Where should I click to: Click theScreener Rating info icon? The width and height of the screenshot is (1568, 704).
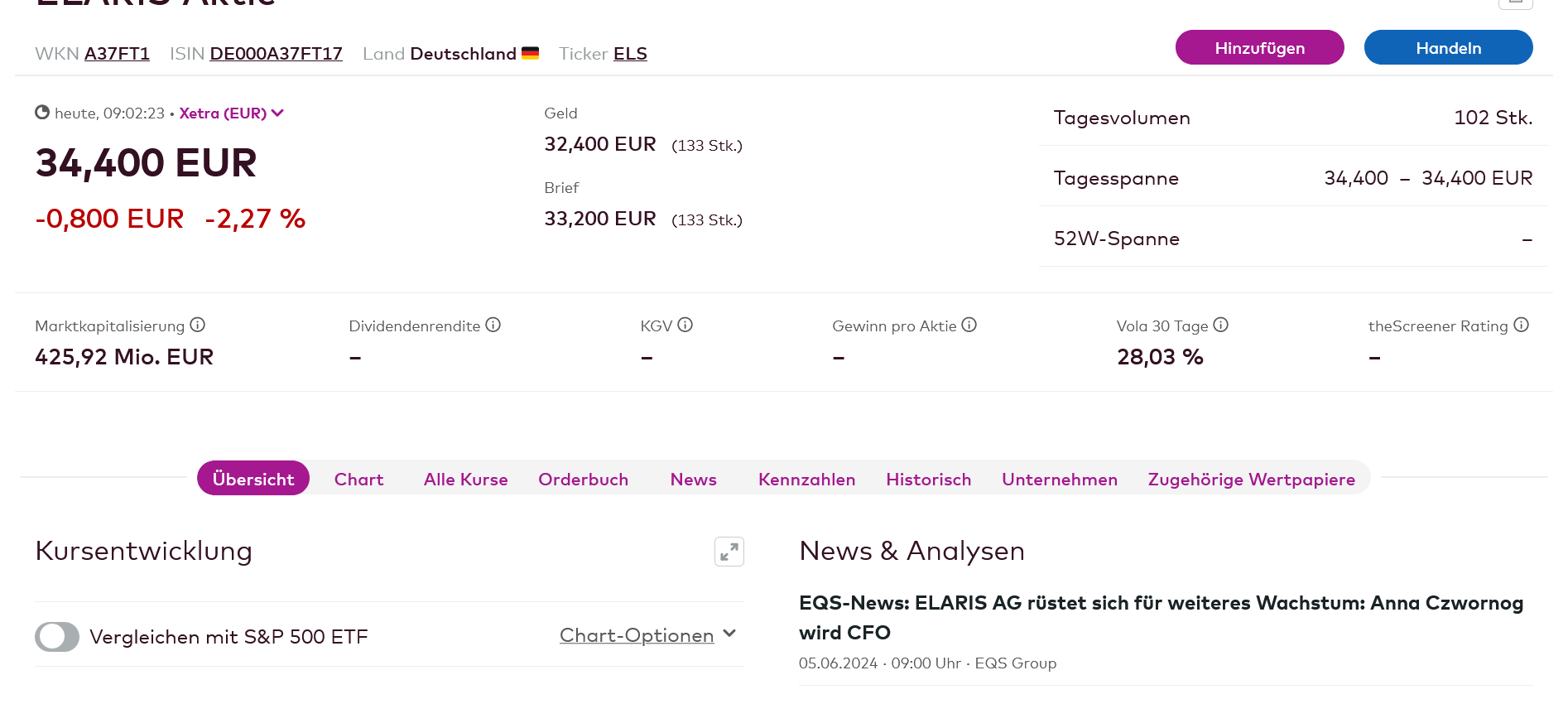point(1521,325)
